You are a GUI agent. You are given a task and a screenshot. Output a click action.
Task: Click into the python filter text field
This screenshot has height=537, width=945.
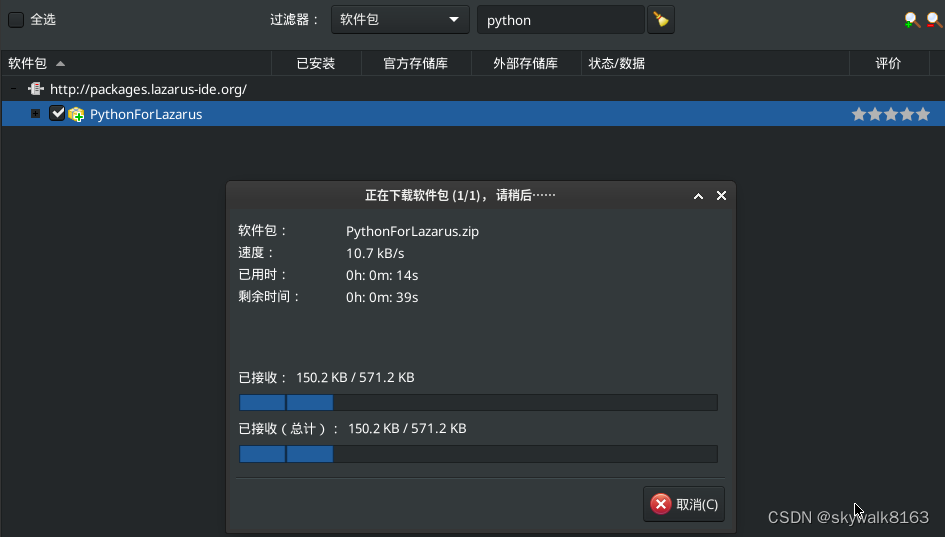[560, 20]
